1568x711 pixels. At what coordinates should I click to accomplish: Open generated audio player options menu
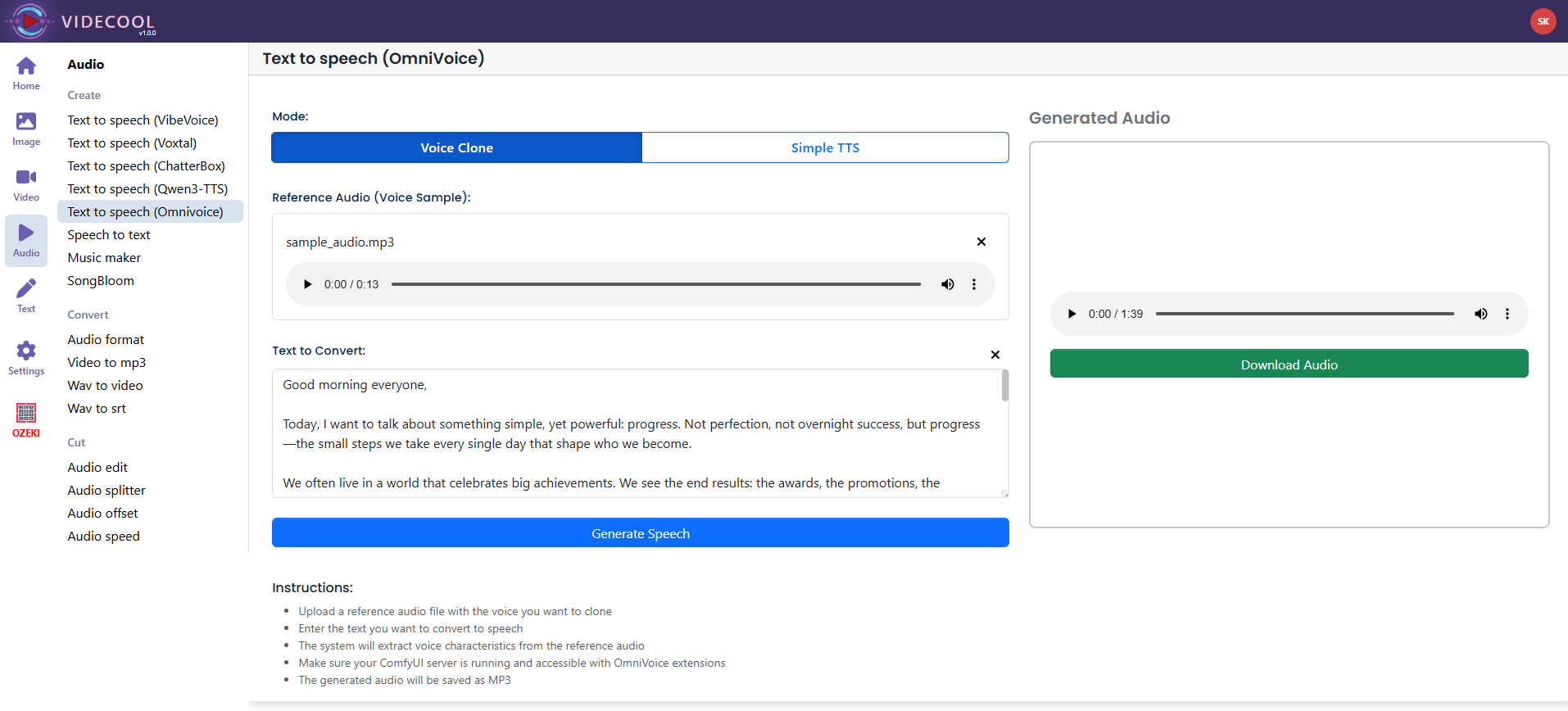click(x=1507, y=314)
